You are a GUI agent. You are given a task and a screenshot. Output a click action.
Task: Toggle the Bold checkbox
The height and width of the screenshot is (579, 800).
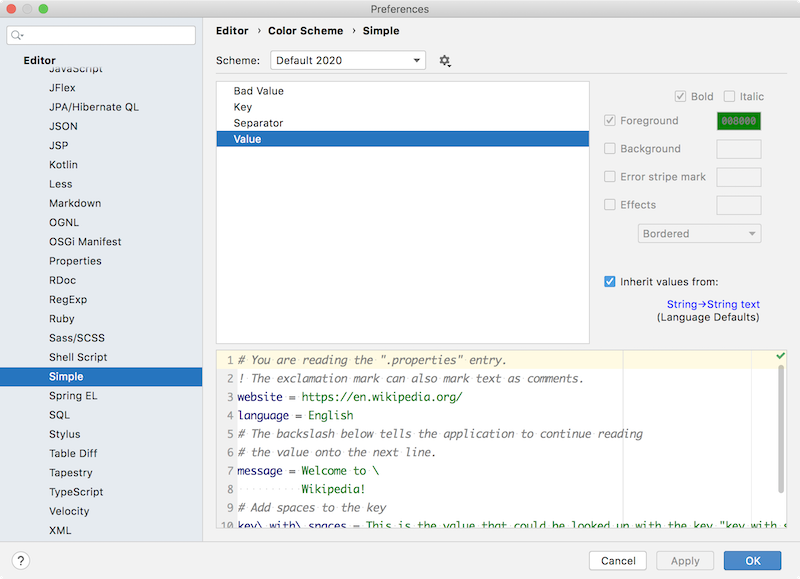(x=680, y=97)
